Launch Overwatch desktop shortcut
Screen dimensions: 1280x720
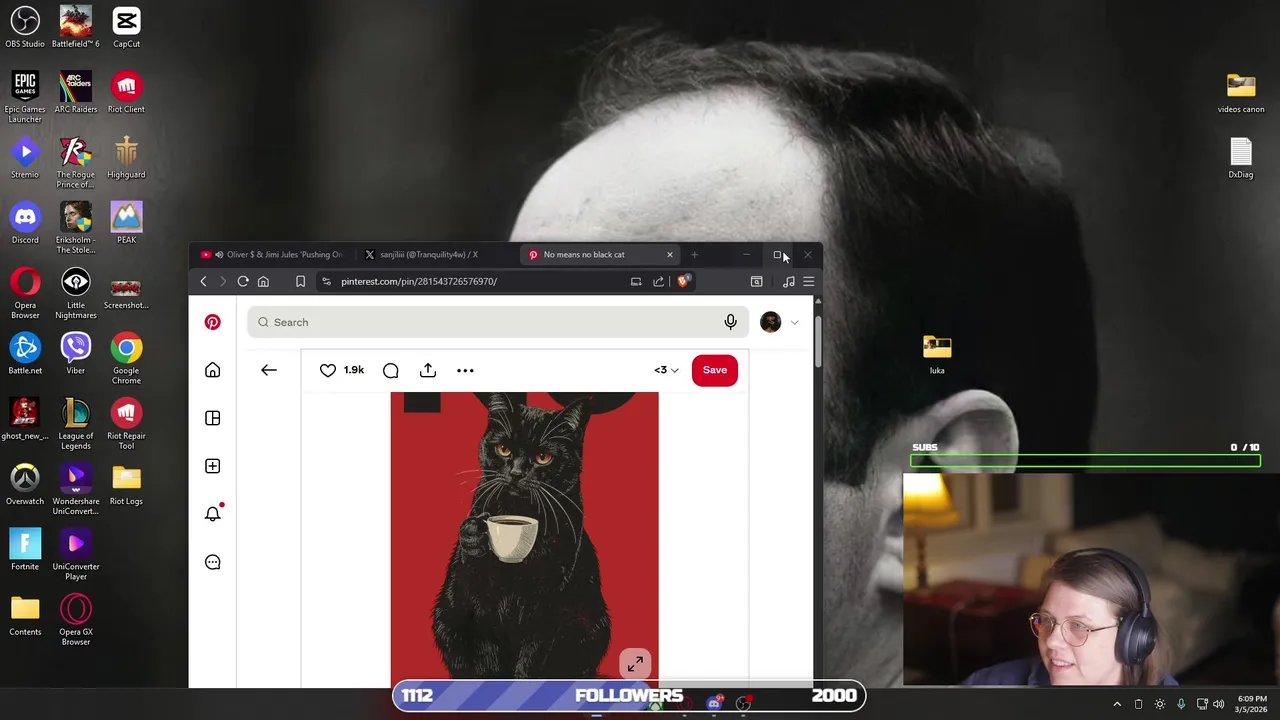tap(25, 484)
